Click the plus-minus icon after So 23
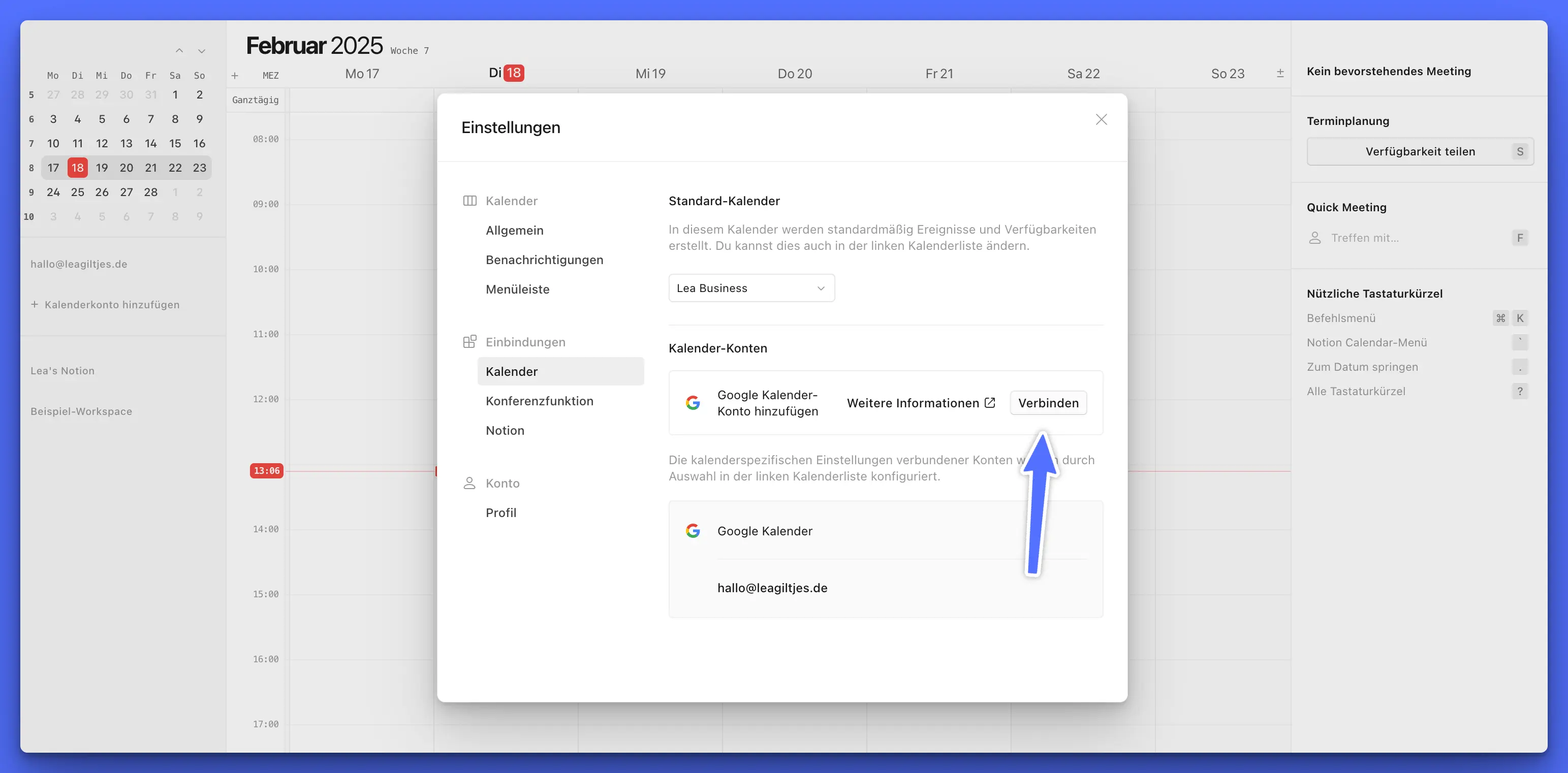The width and height of the screenshot is (1568, 773). [x=1280, y=73]
